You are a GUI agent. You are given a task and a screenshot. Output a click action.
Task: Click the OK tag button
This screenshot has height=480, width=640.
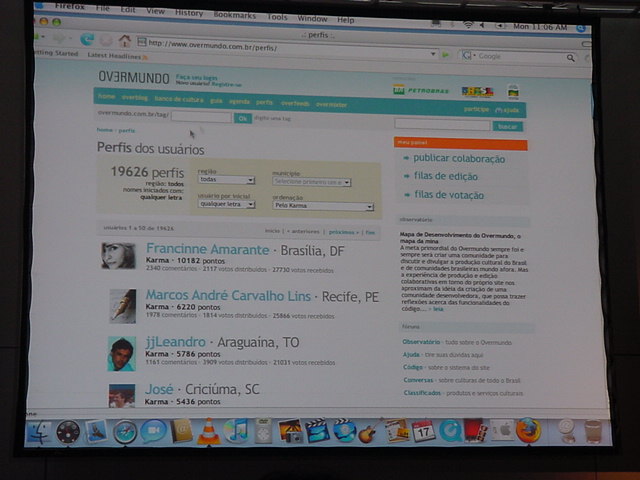click(x=242, y=118)
